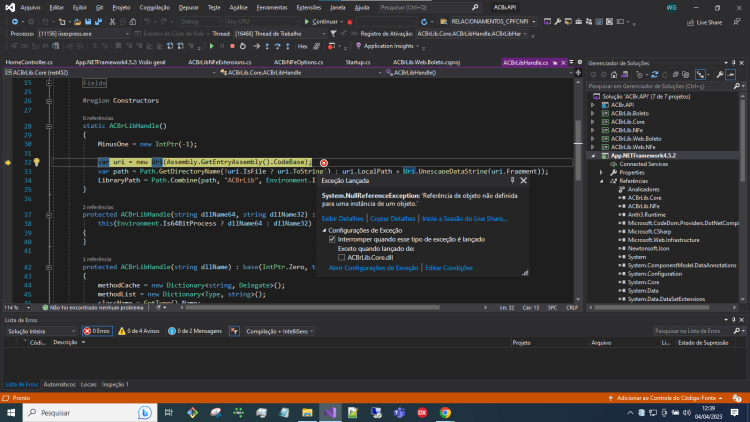The width and height of the screenshot is (750, 422).
Task: Open the Processo dropdown showing iisexpress.exe
Action: click(x=83, y=34)
